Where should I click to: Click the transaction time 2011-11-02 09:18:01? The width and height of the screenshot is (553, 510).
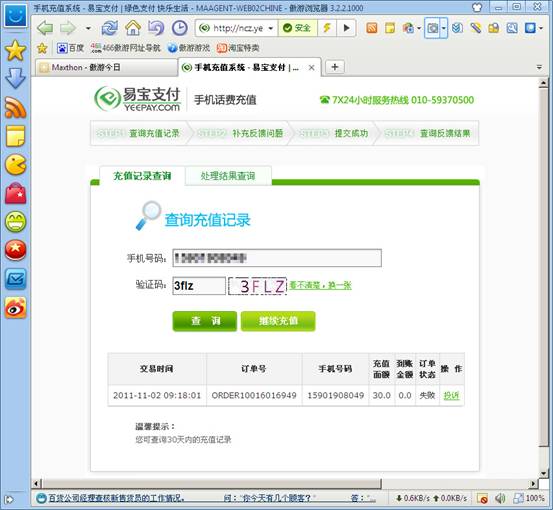tap(157, 395)
